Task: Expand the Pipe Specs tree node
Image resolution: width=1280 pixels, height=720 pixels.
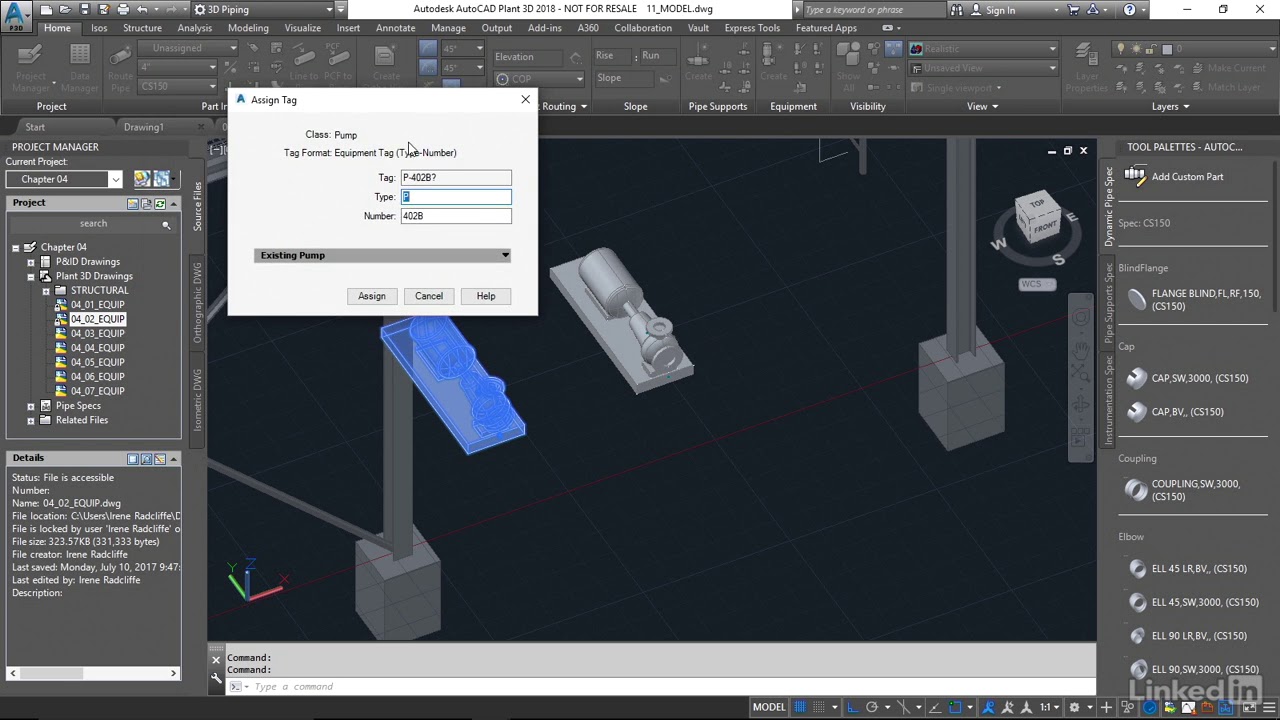Action: 31,406
